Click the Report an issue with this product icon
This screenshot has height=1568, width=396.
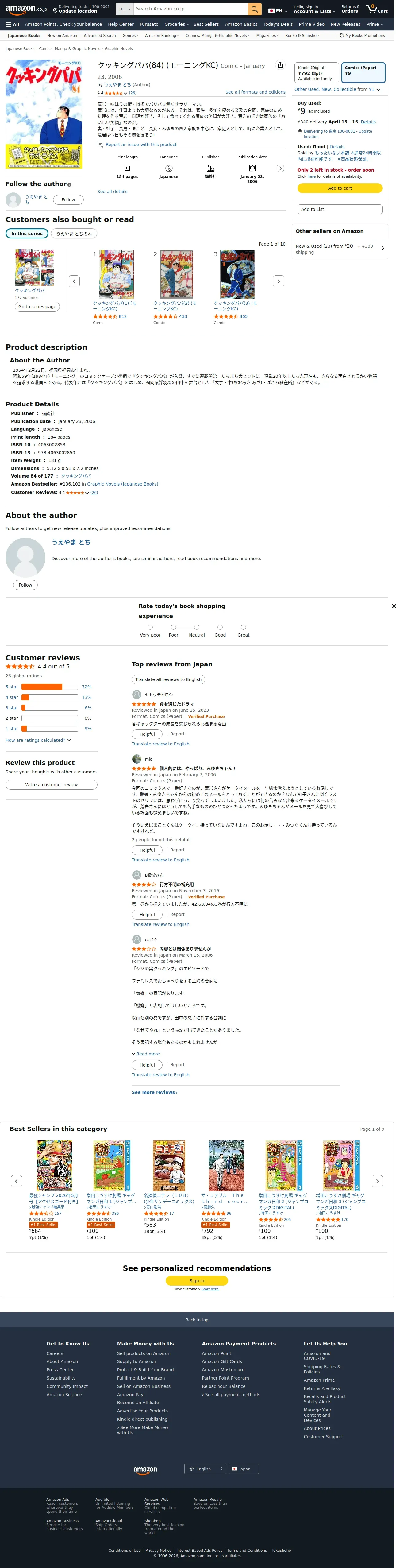(100, 144)
